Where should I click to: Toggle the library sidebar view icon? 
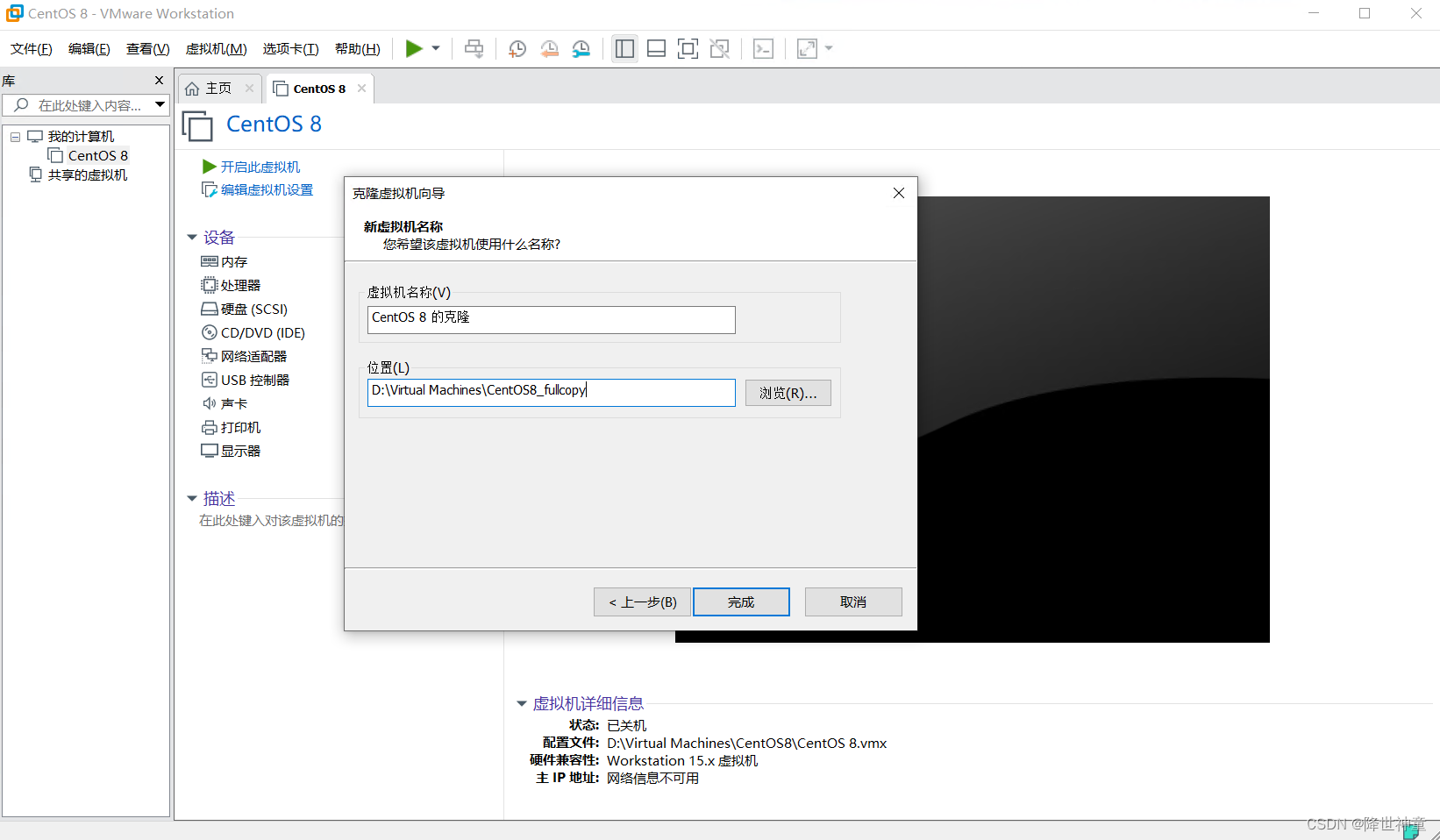click(624, 49)
